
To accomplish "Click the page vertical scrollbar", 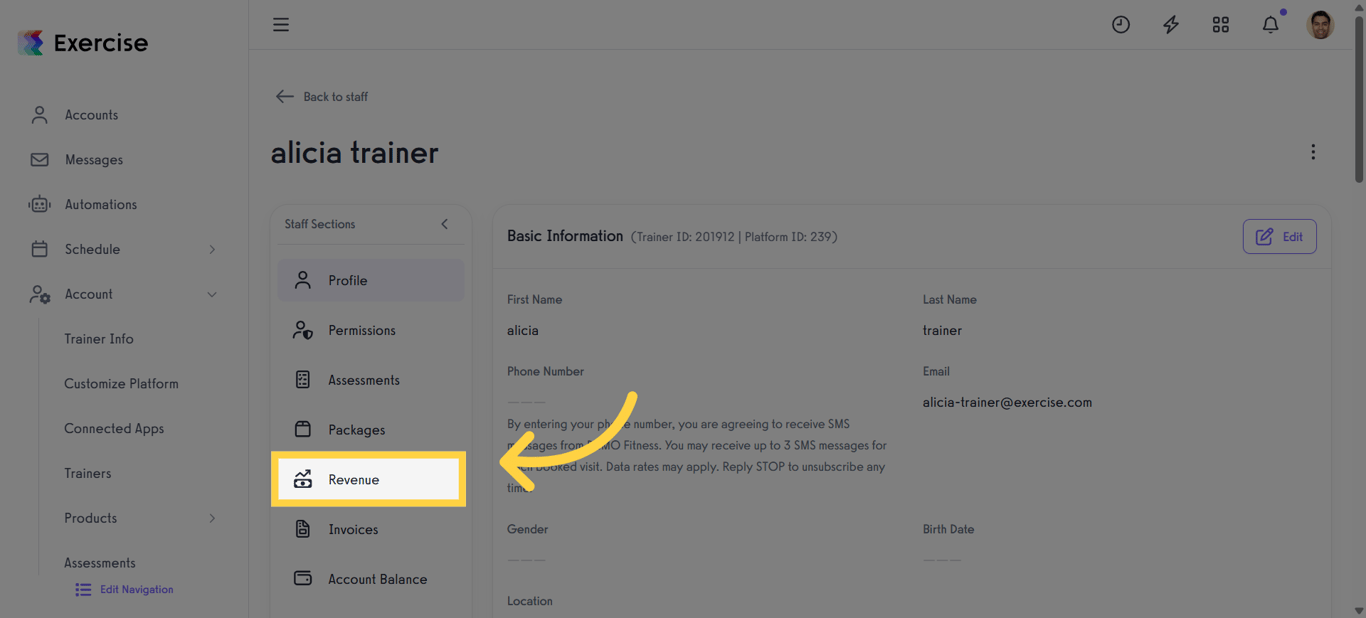I will pos(1359,98).
